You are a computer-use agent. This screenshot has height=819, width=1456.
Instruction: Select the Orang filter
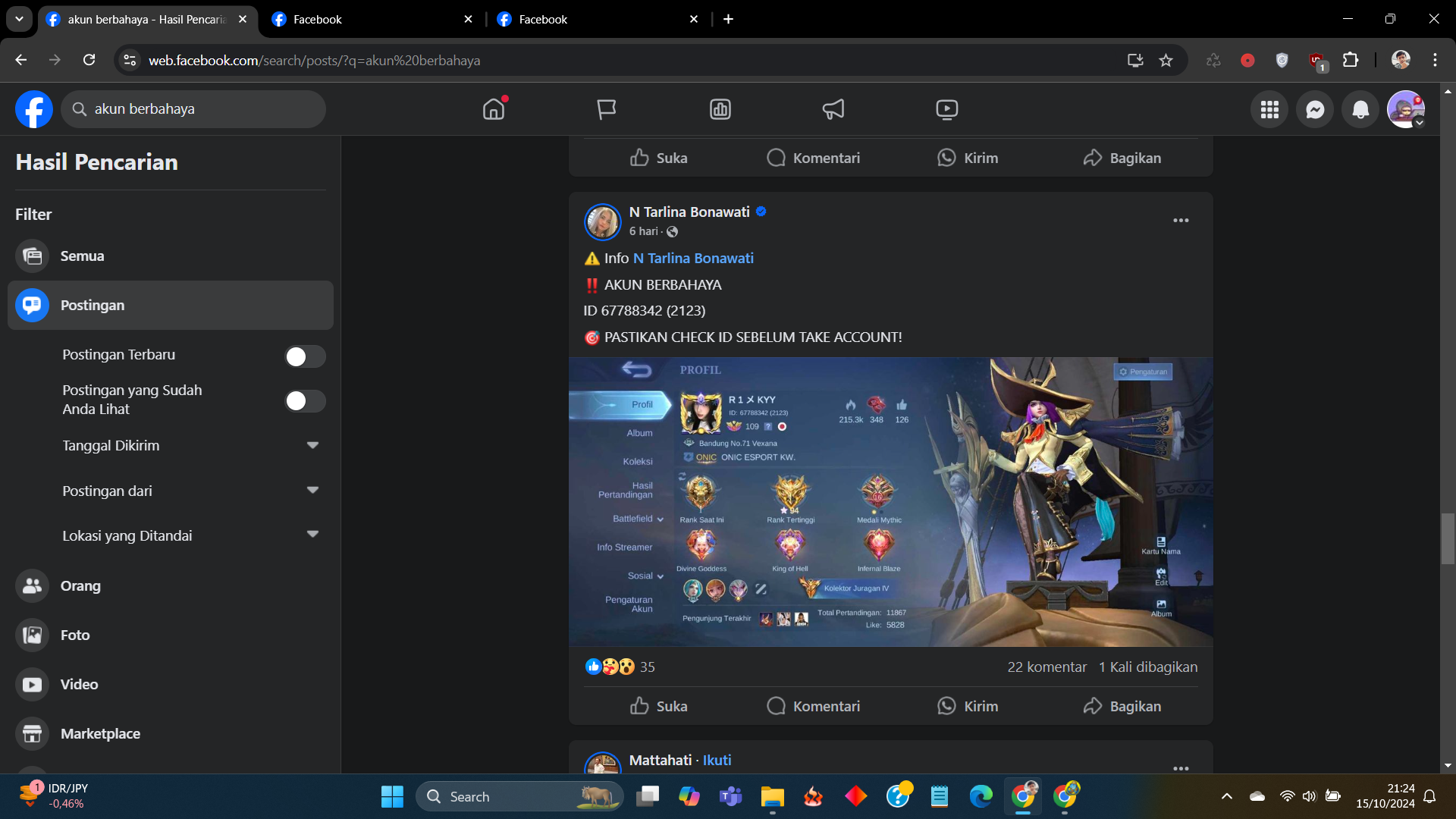point(171,585)
